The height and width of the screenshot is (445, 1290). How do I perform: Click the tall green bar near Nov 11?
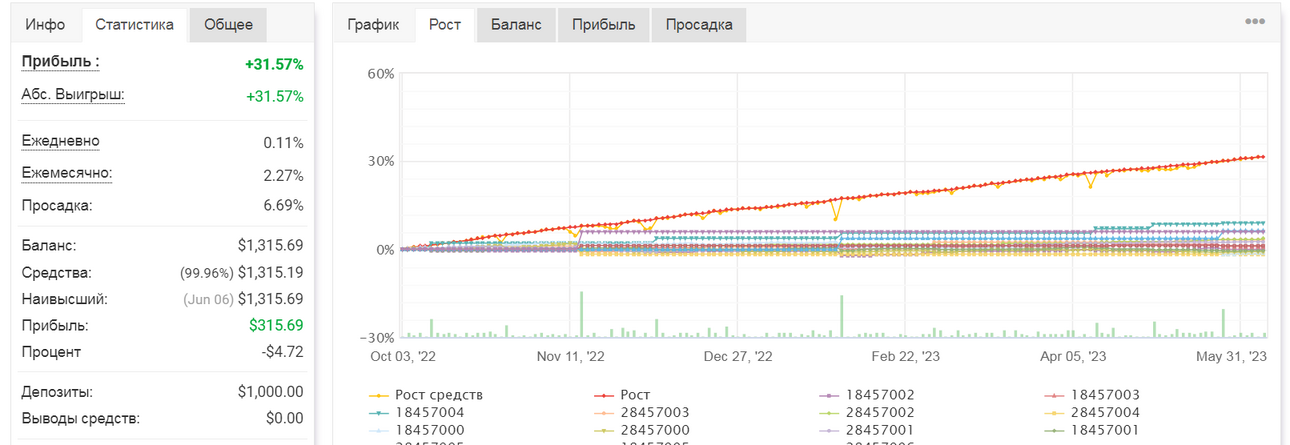pyautogui.click(x=581, y=314)
